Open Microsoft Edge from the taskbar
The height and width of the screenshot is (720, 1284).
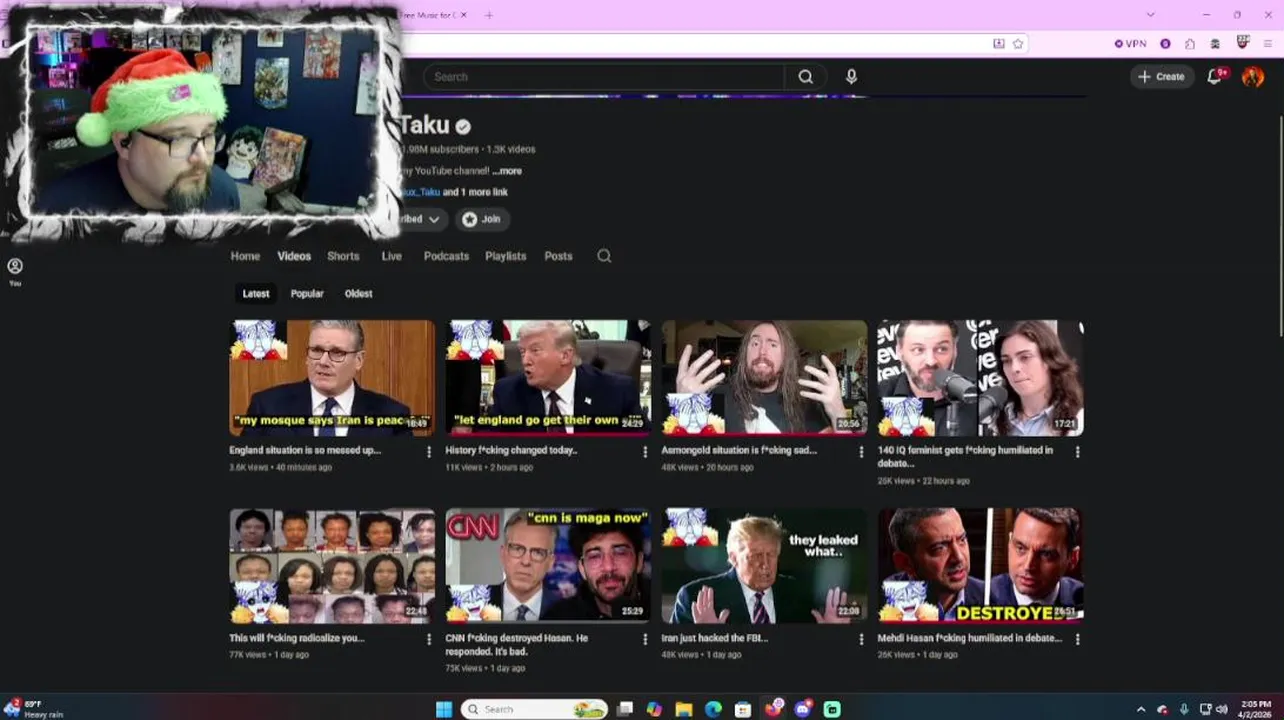click(713, 709)
